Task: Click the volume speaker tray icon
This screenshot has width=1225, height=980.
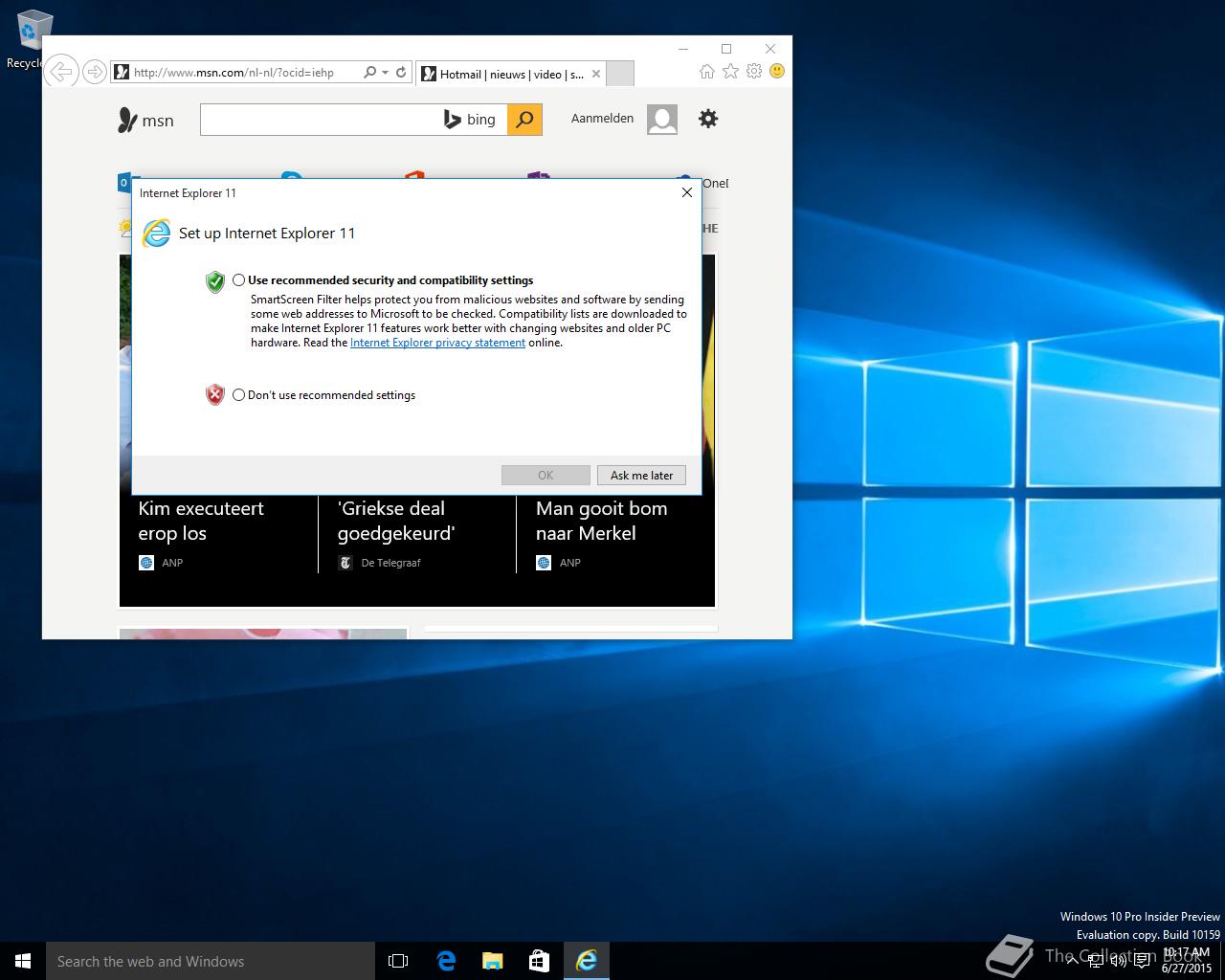Action: click(1118, 961)
